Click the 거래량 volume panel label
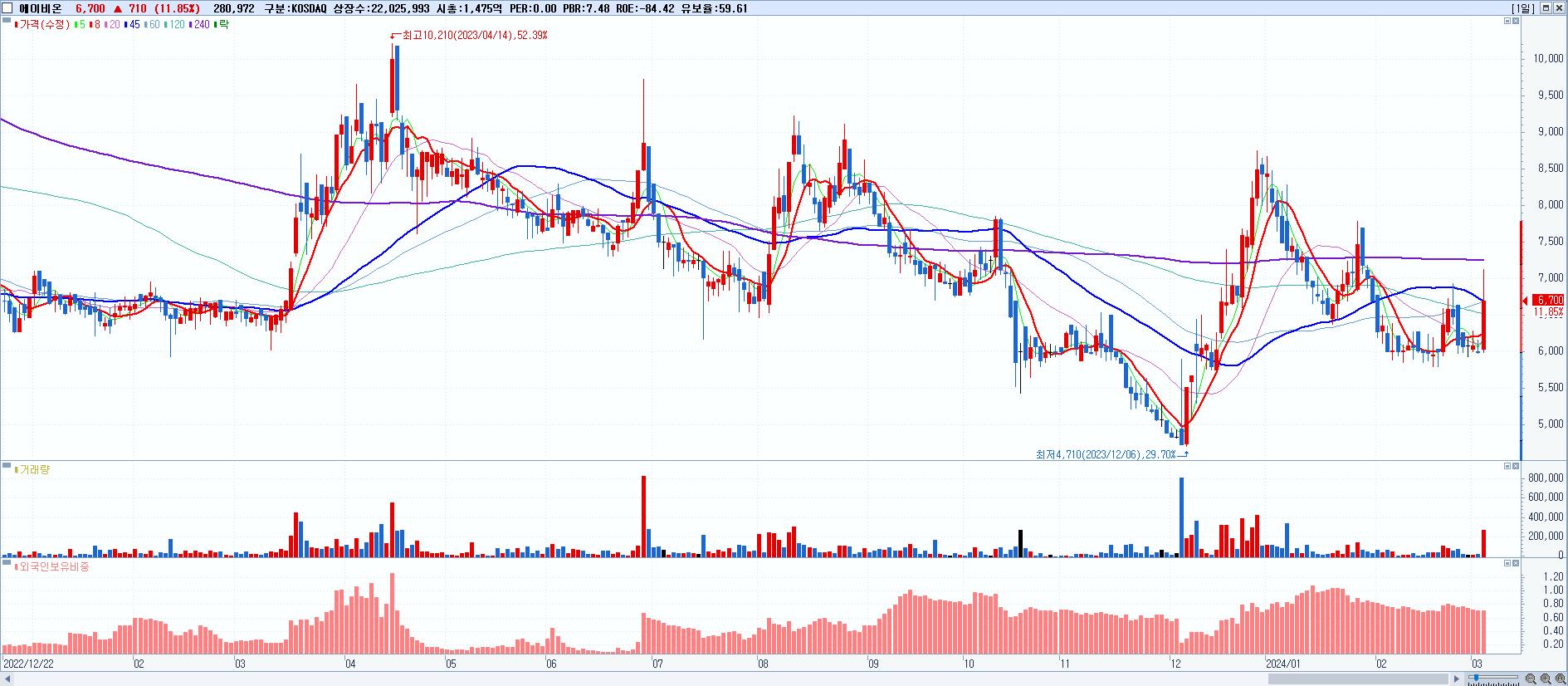This screenshot has width=1568, height=686. point(32,469)
